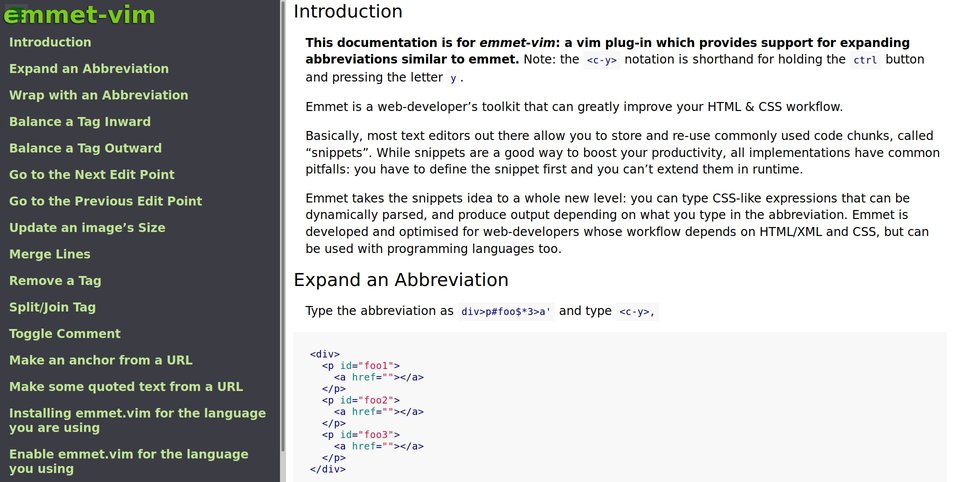The image size is (954, 482).
Task: Open Go to the Next Edit Point
Action: coord(92,175)
